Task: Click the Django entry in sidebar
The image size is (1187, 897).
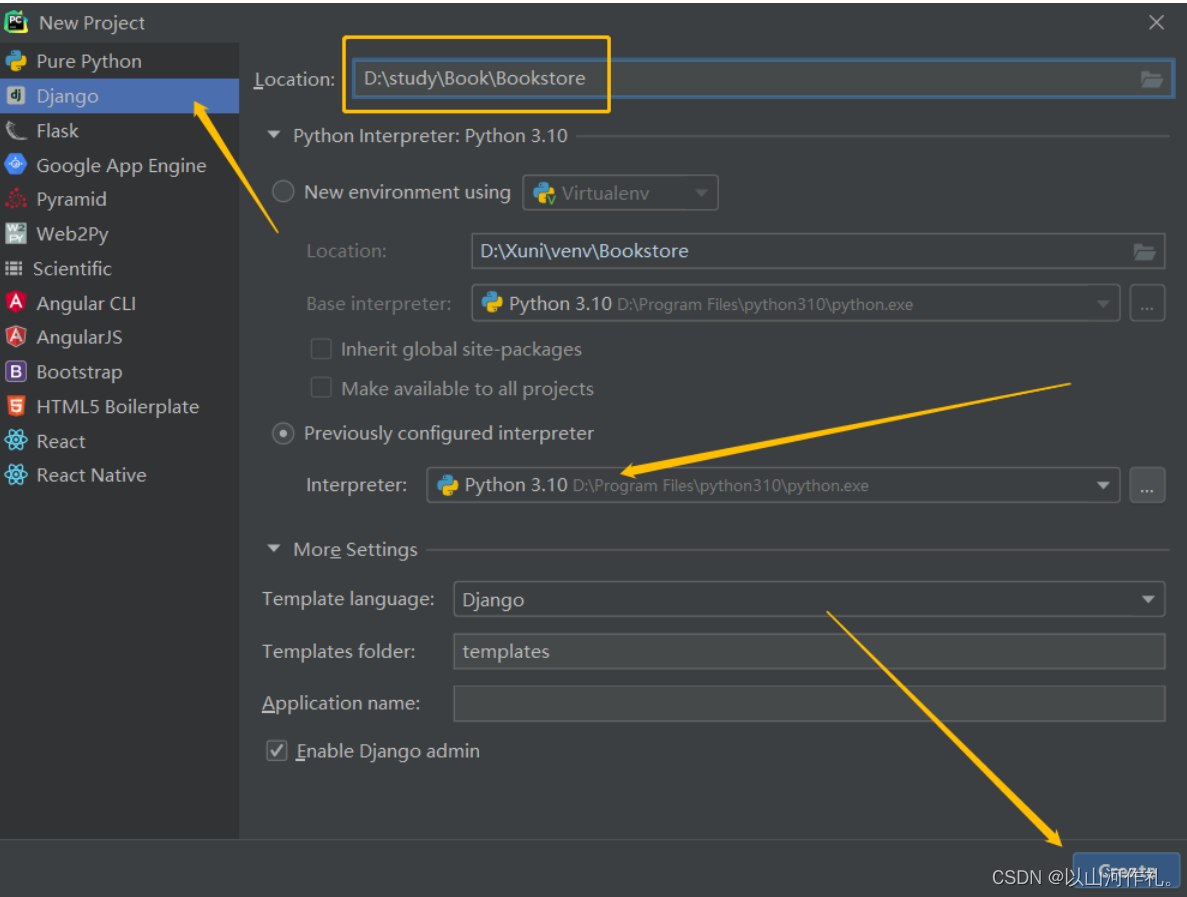Action: click(x=119, y=96)
